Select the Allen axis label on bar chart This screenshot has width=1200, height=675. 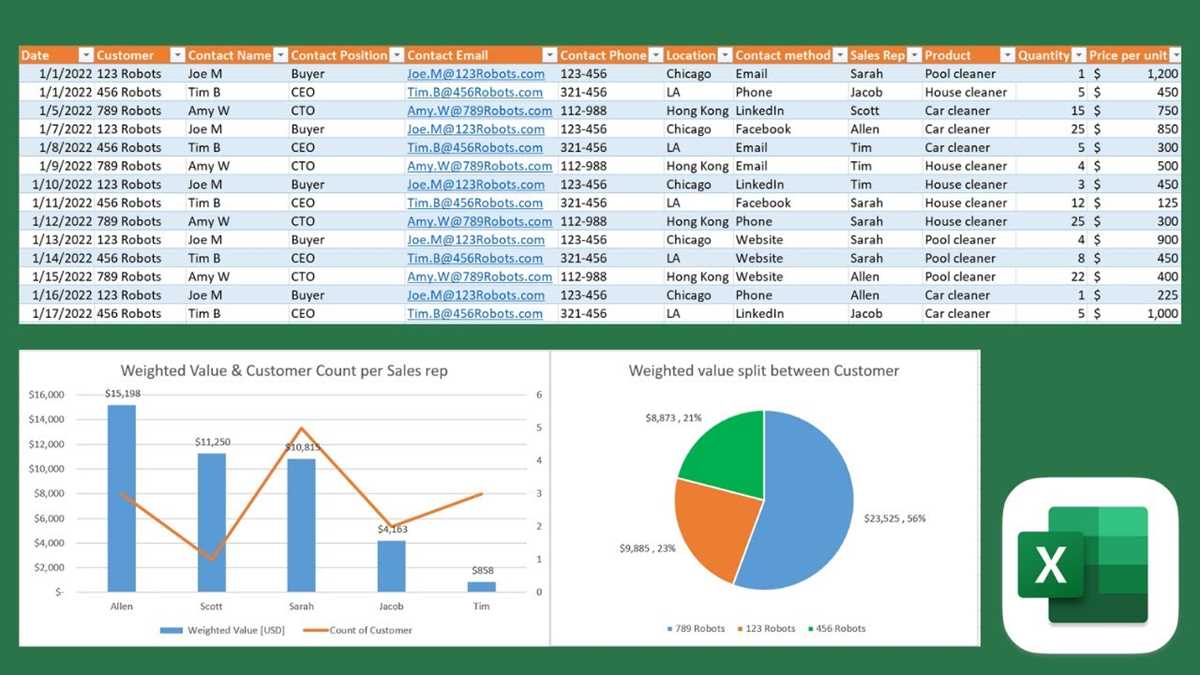122,606
